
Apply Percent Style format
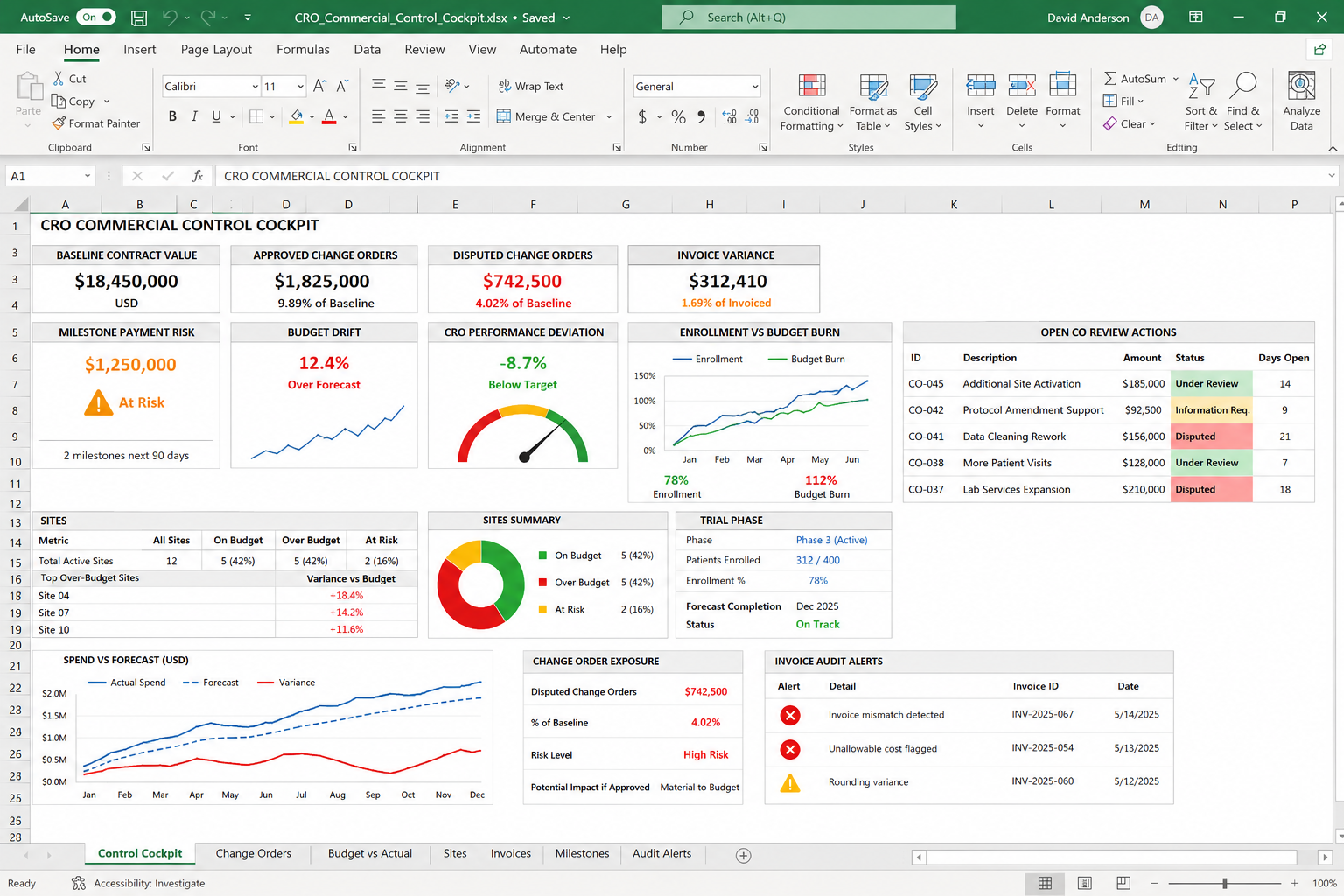pos(678,116)
